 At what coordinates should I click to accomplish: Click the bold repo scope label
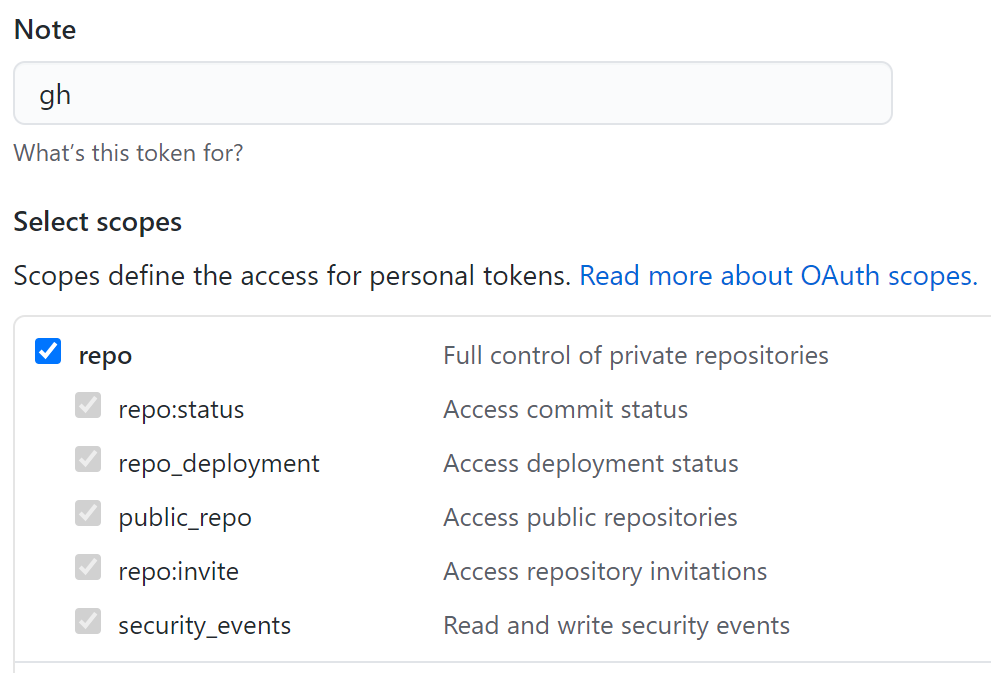coord(105,355)
